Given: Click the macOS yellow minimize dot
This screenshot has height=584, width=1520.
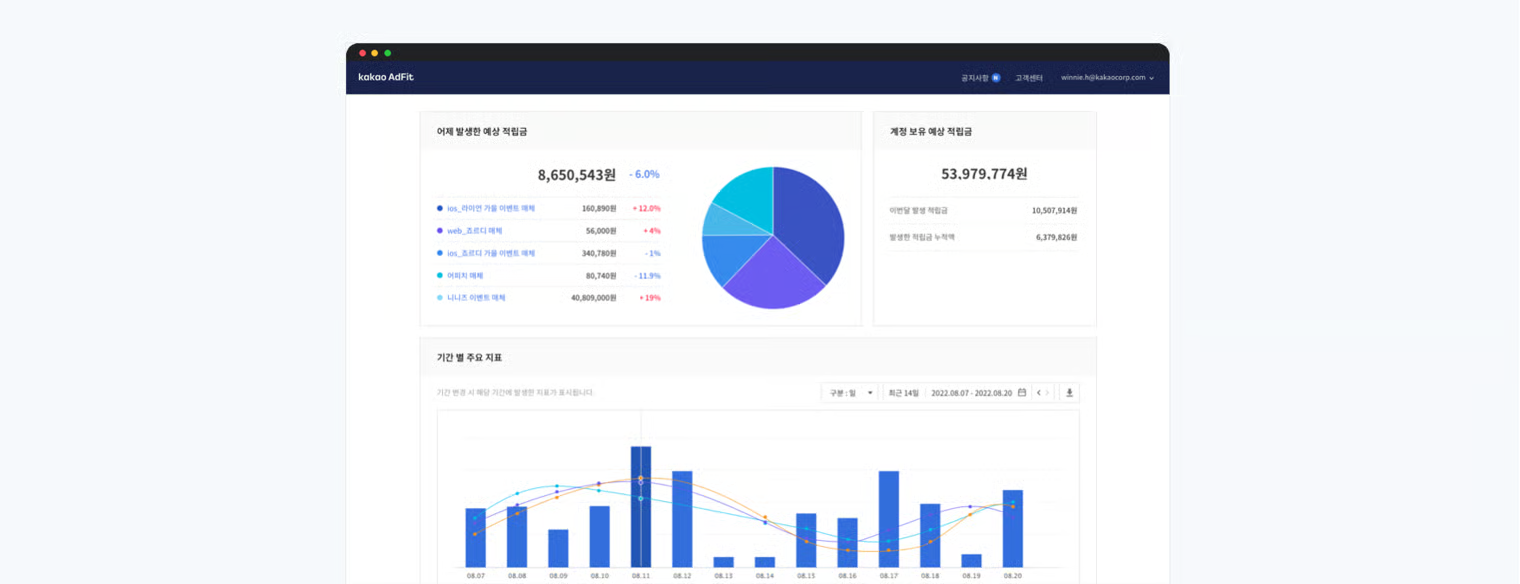Looking at the screenshot, I should tap(375, 53).
